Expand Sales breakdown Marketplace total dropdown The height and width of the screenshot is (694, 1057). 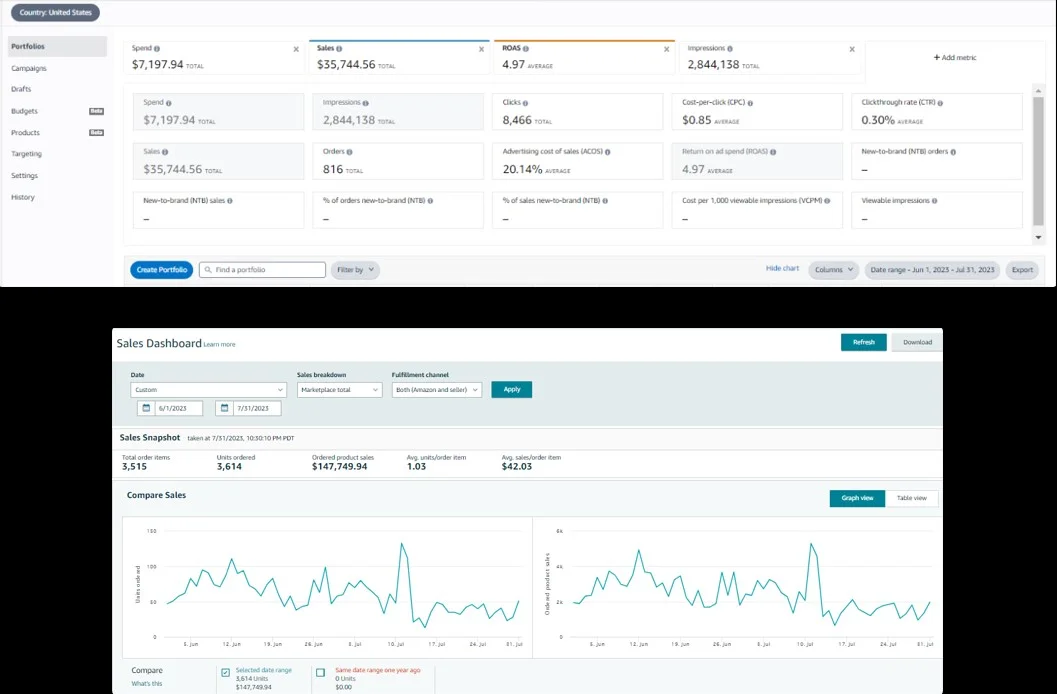340,389
